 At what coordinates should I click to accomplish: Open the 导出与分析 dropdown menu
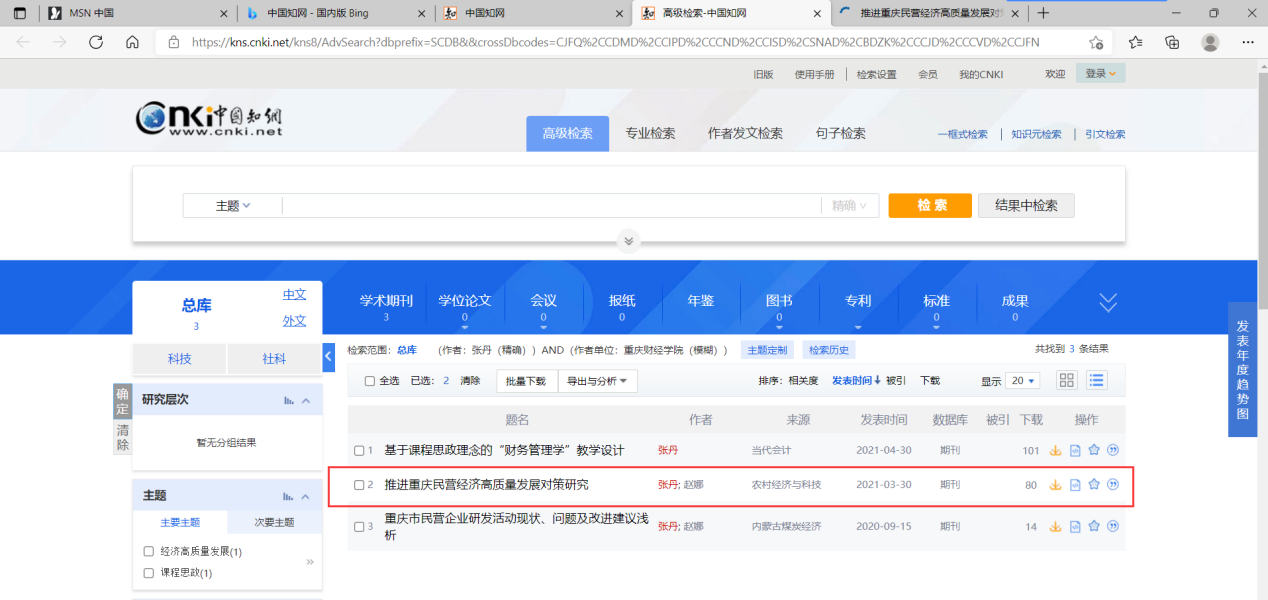(596, 381)
